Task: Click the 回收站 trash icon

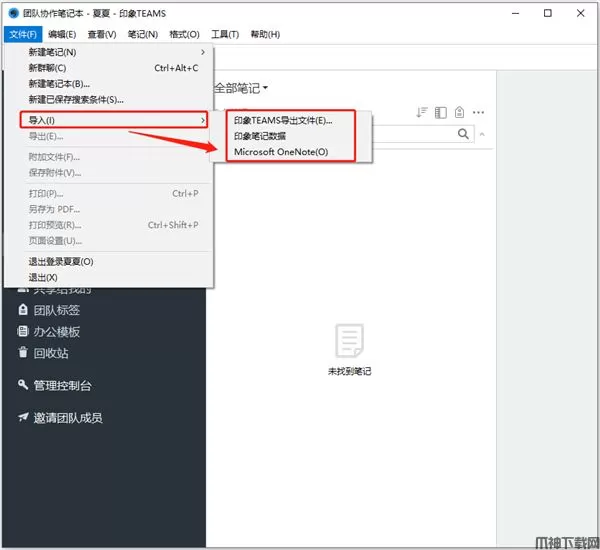Action: [x=23, y=352]
